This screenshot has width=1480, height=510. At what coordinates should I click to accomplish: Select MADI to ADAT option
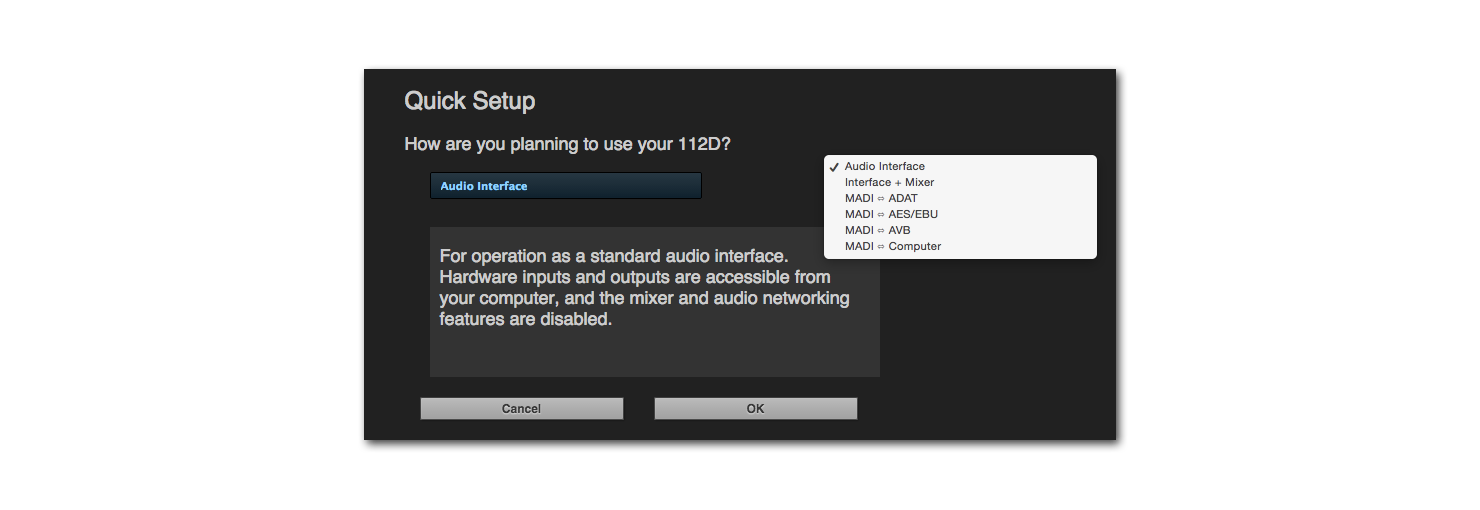point(880,199)
